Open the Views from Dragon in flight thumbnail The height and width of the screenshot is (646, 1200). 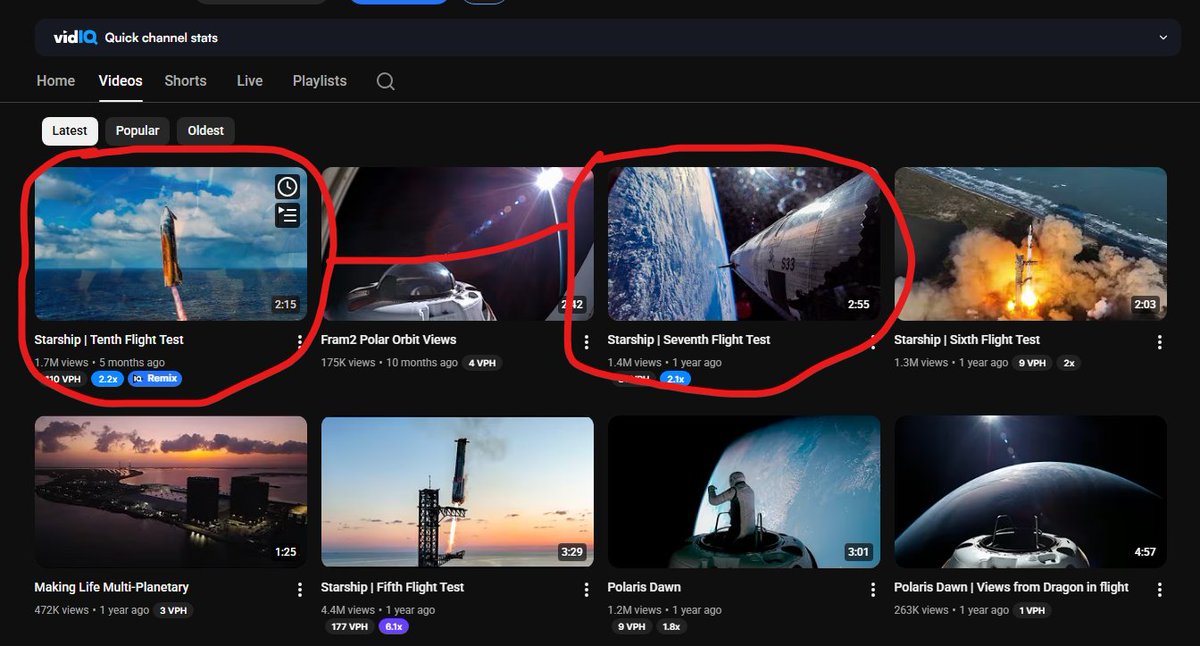pos(1030,492)
